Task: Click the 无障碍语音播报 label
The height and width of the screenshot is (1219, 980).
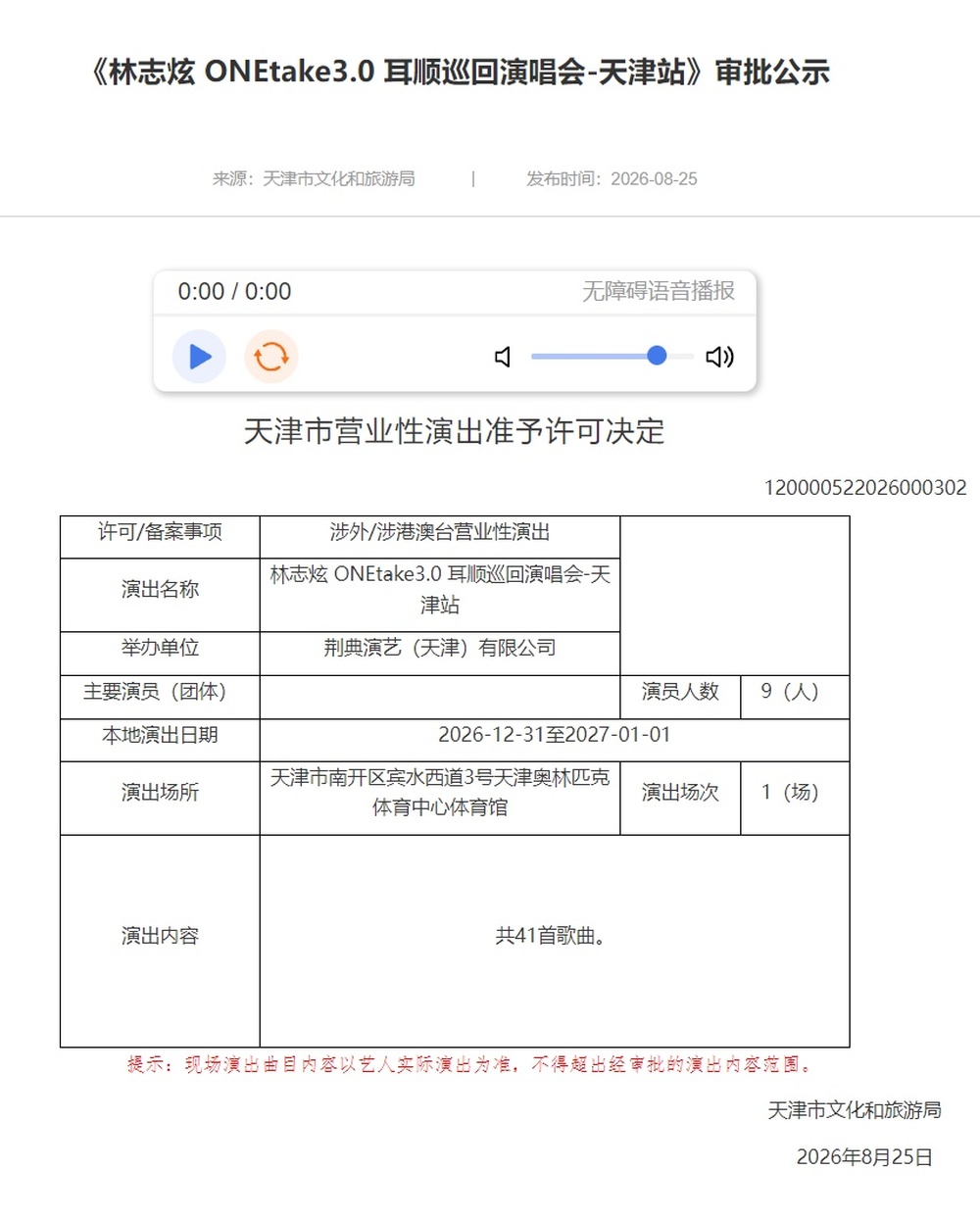Action: [x=659, y=291]
